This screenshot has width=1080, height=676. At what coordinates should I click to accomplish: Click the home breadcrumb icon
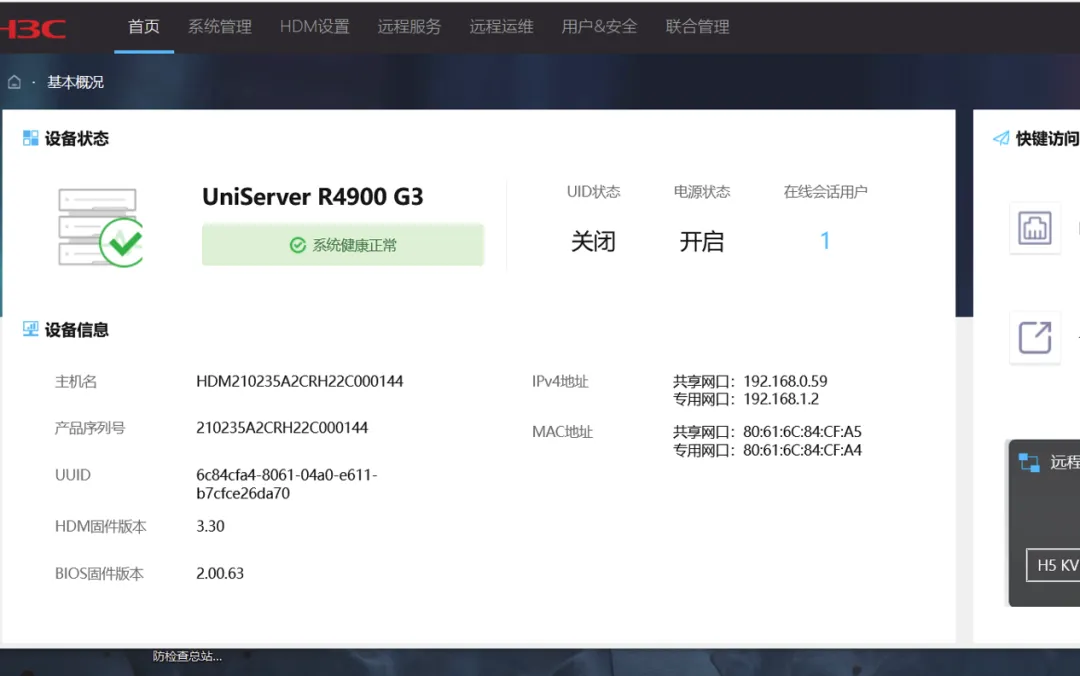tap(14, 83)
